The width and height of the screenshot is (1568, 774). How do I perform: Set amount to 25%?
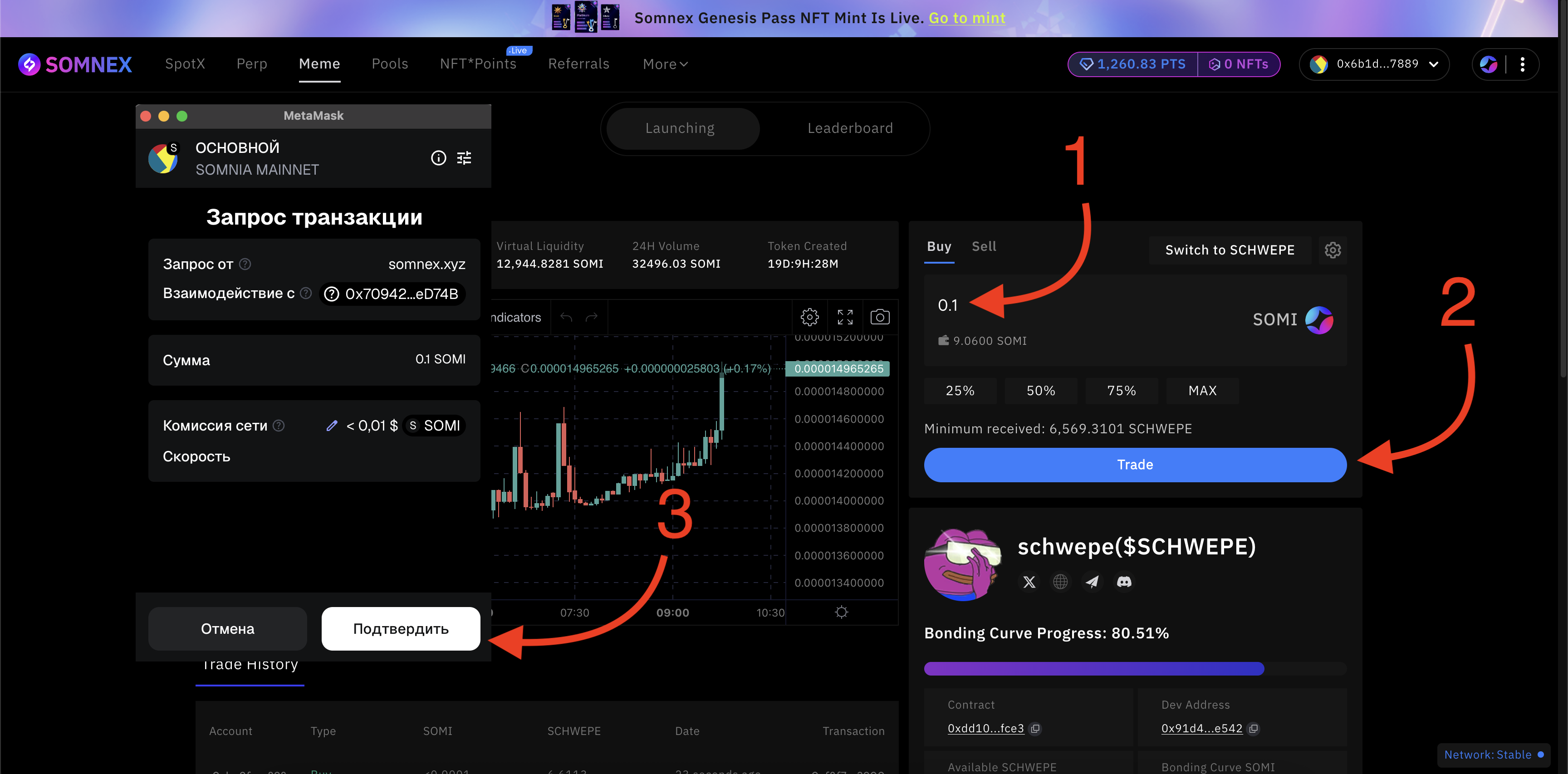(x=960, y=391)
